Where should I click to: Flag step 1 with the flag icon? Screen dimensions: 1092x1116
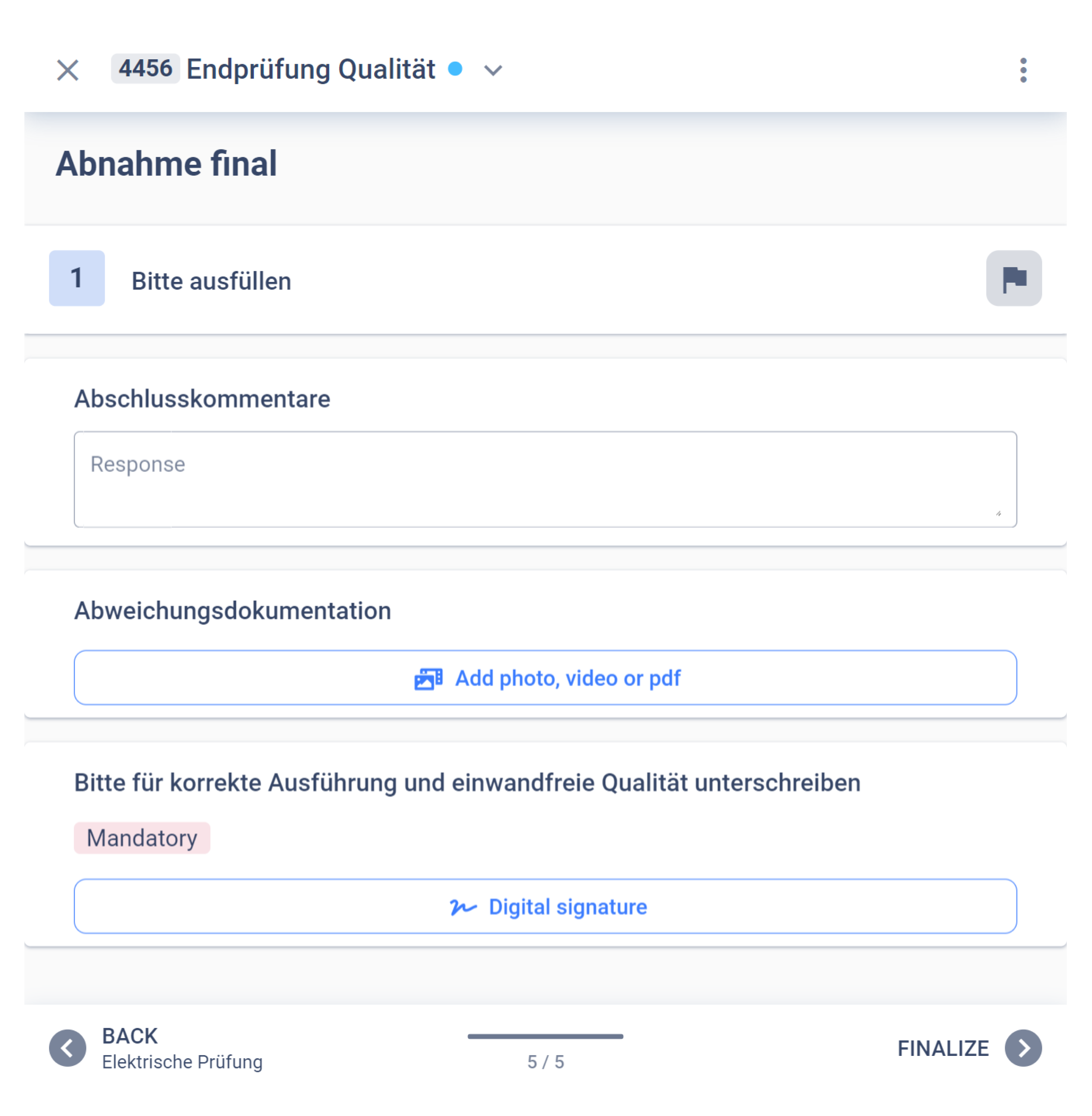point(1014,278)
